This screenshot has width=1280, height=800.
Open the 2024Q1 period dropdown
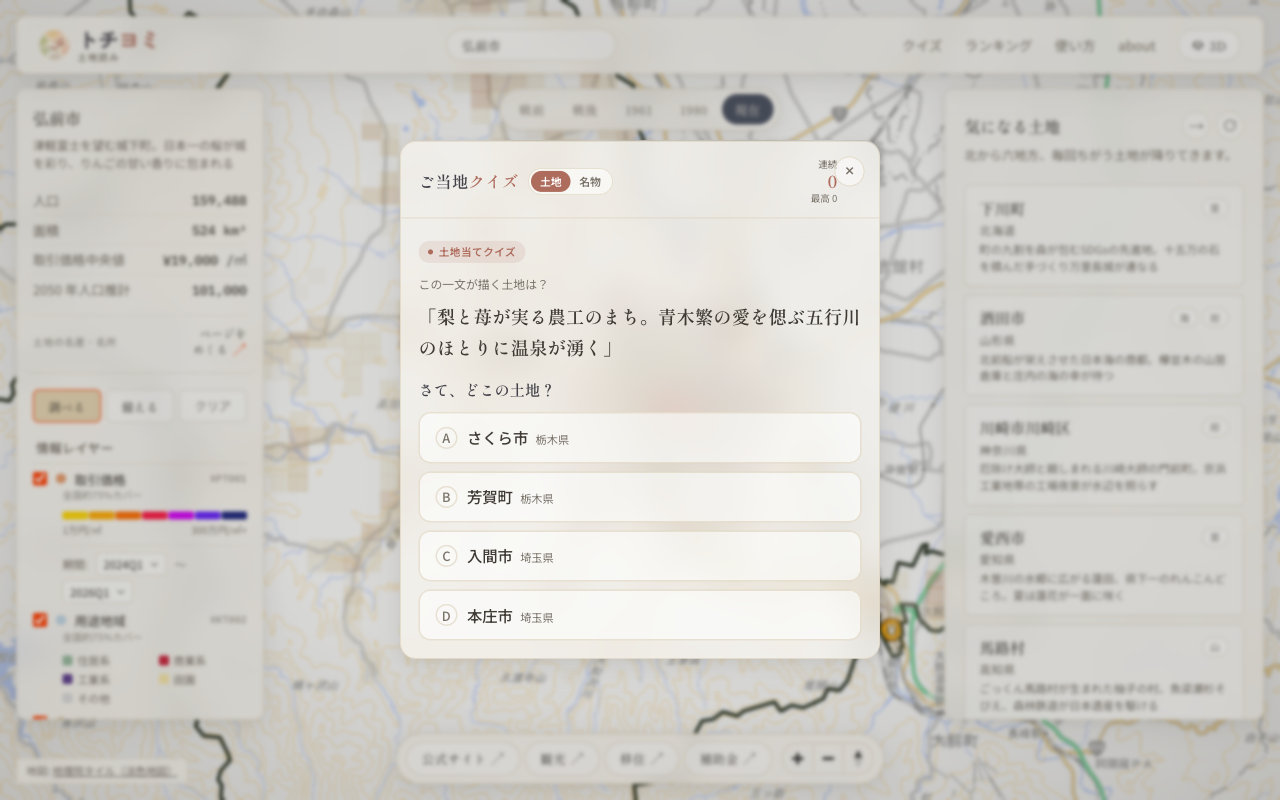(131, 564)
